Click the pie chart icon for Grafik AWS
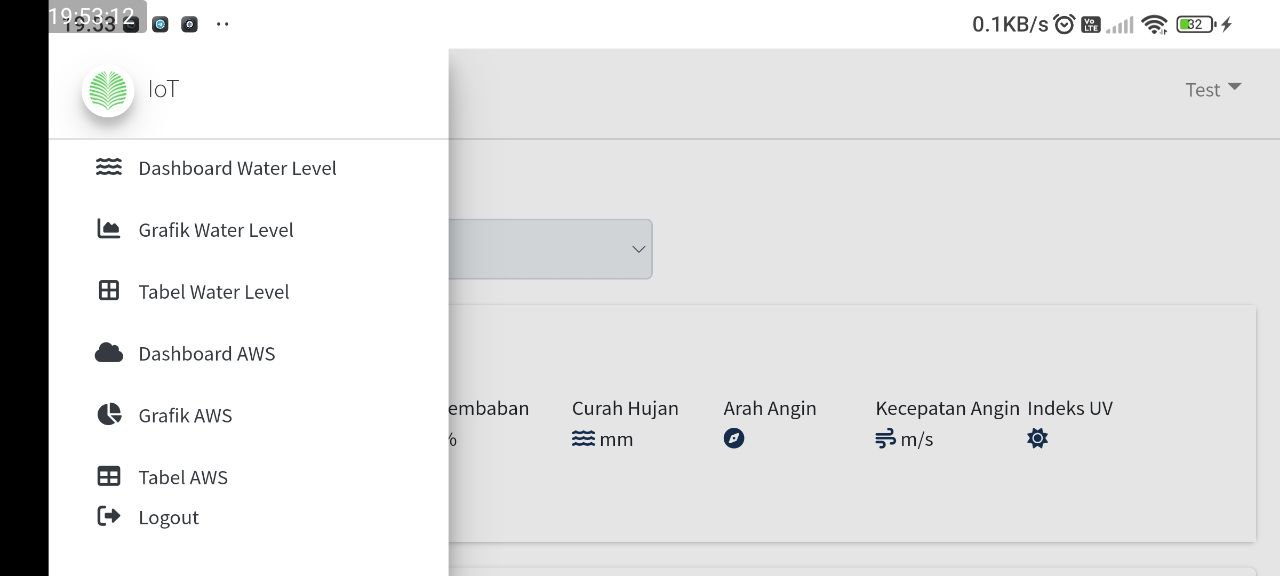 pos(109,415)
